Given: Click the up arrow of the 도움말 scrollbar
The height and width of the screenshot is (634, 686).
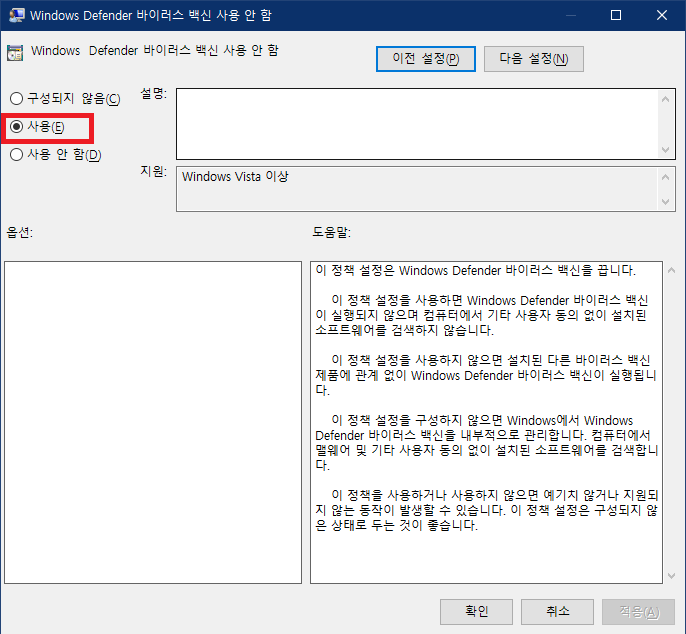Looking at the screenshot, I should pyautogui.click(x=672, y=270).
